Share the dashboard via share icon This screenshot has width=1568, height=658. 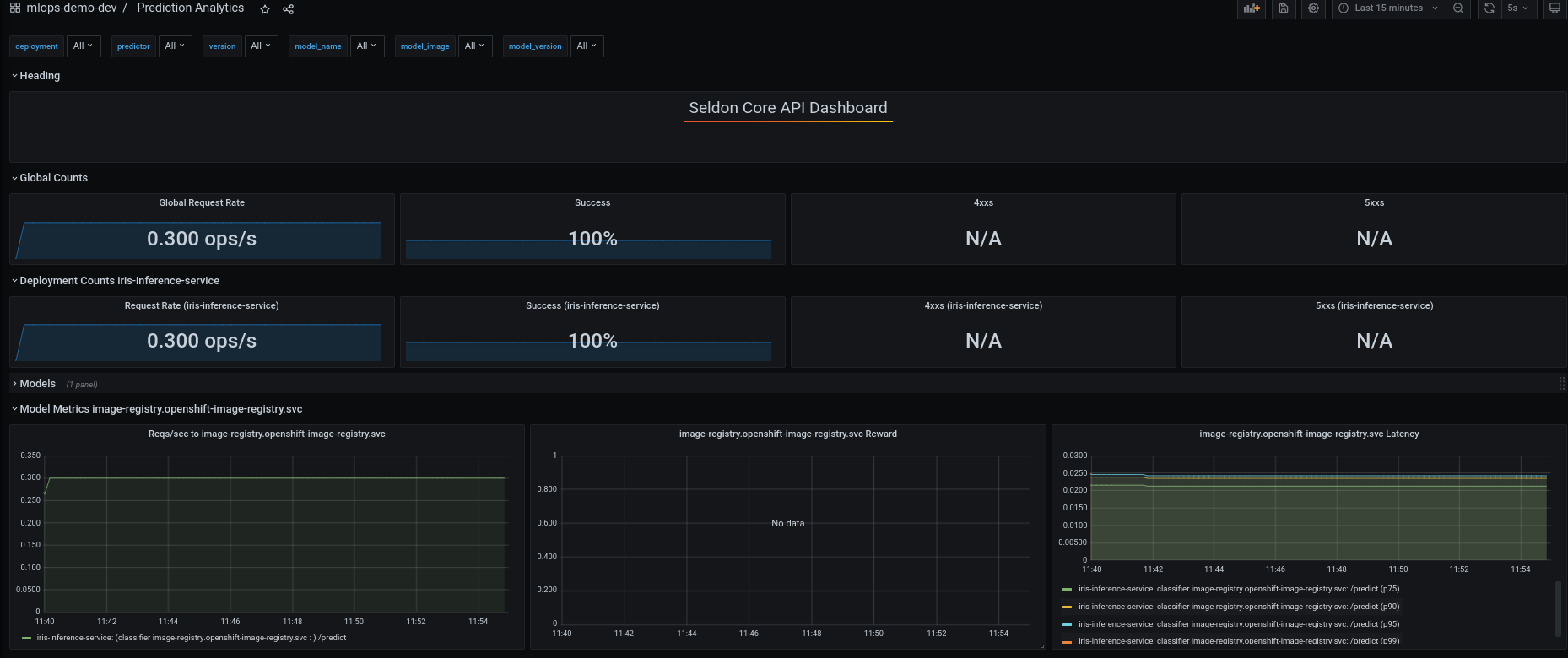288,9
